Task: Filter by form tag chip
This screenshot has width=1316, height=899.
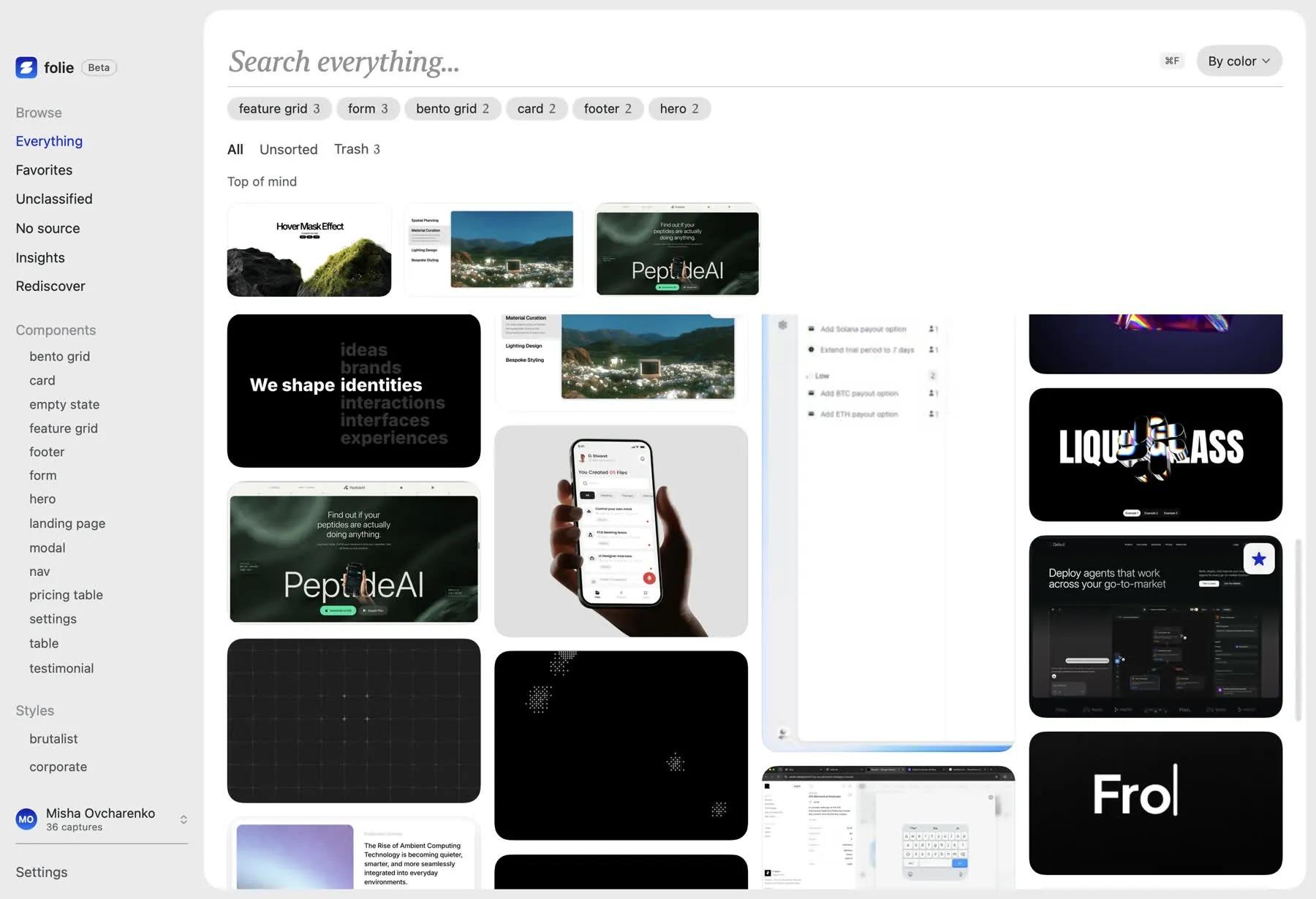Action: (x=368, y=108)
